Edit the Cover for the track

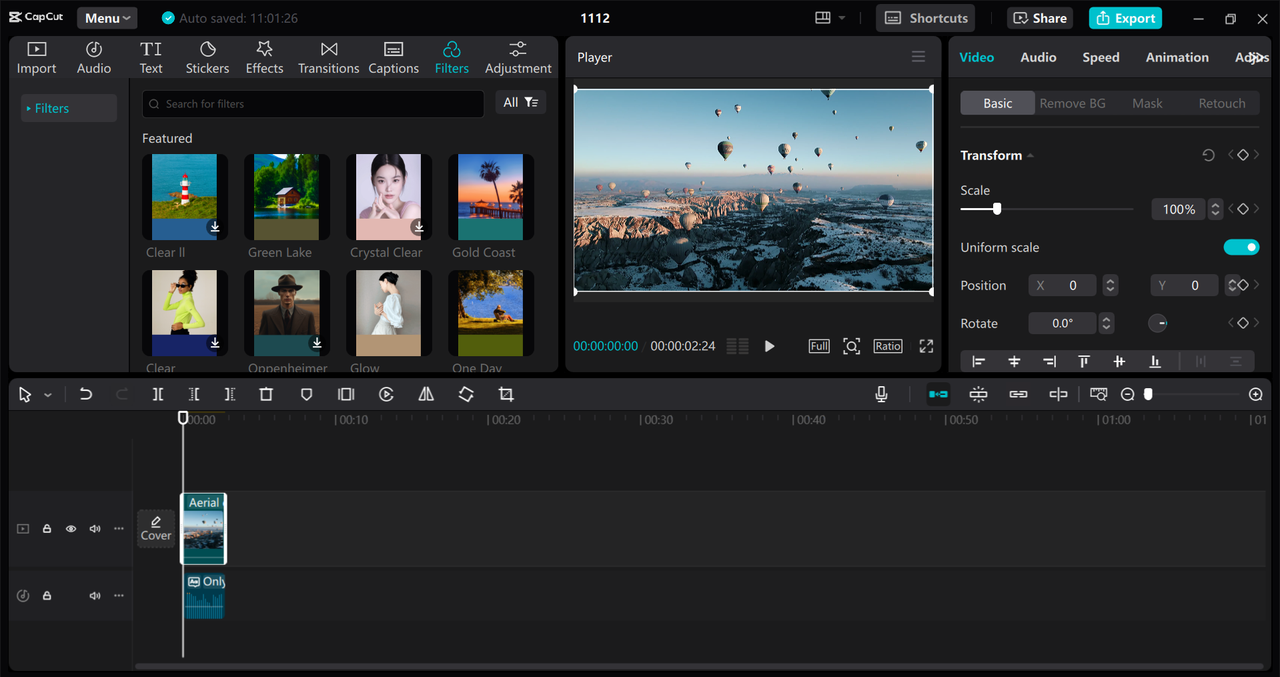pyautogui.click(x=156, y=528)
